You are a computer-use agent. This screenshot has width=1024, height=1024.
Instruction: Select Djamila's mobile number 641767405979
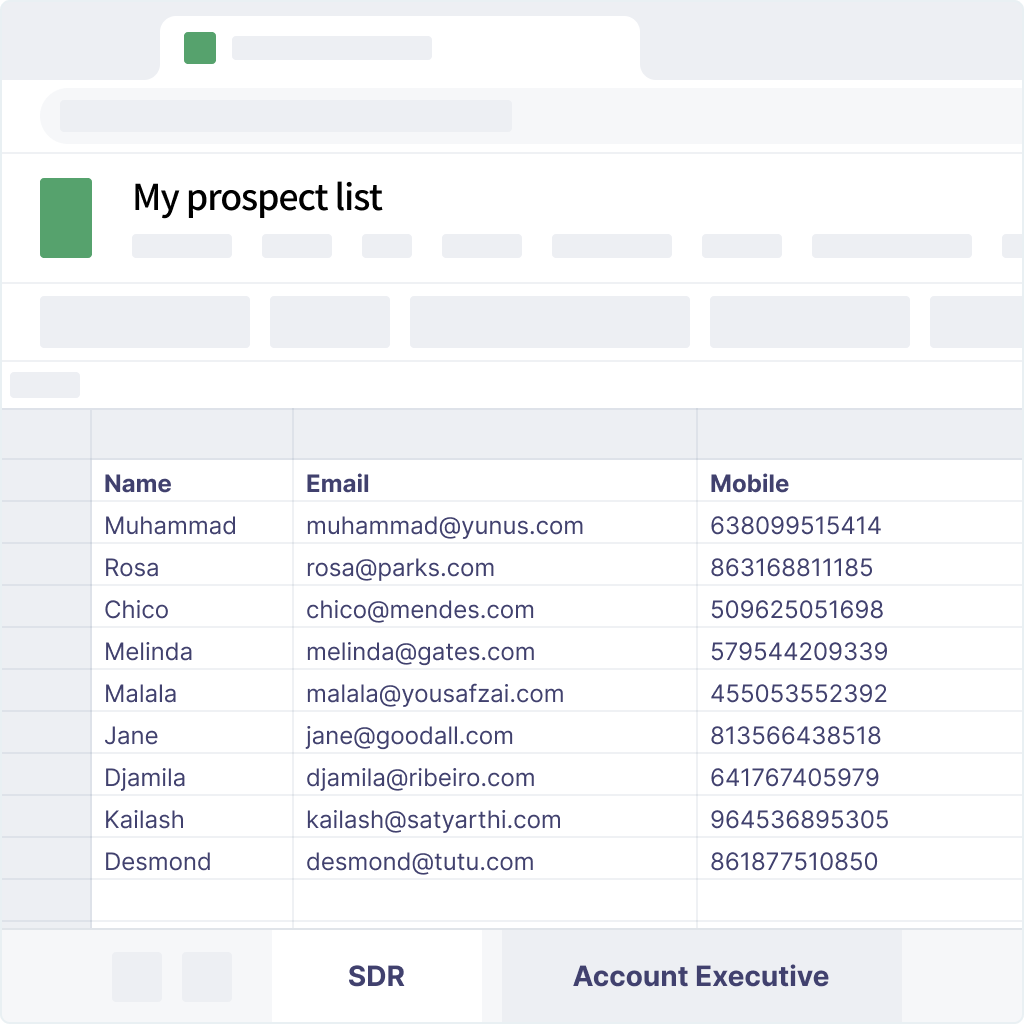(x=795, y=777)
